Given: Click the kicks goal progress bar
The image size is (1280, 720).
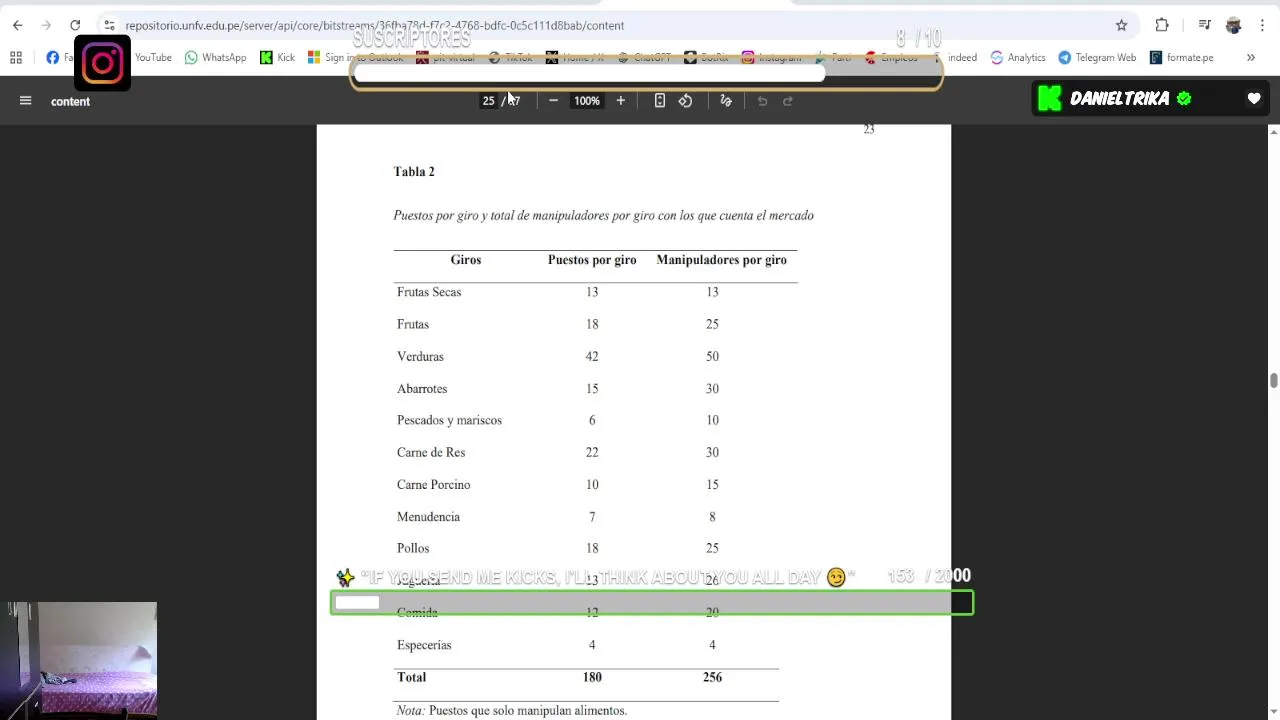Looking at the screenshot, I should click(x=652, y=602).
